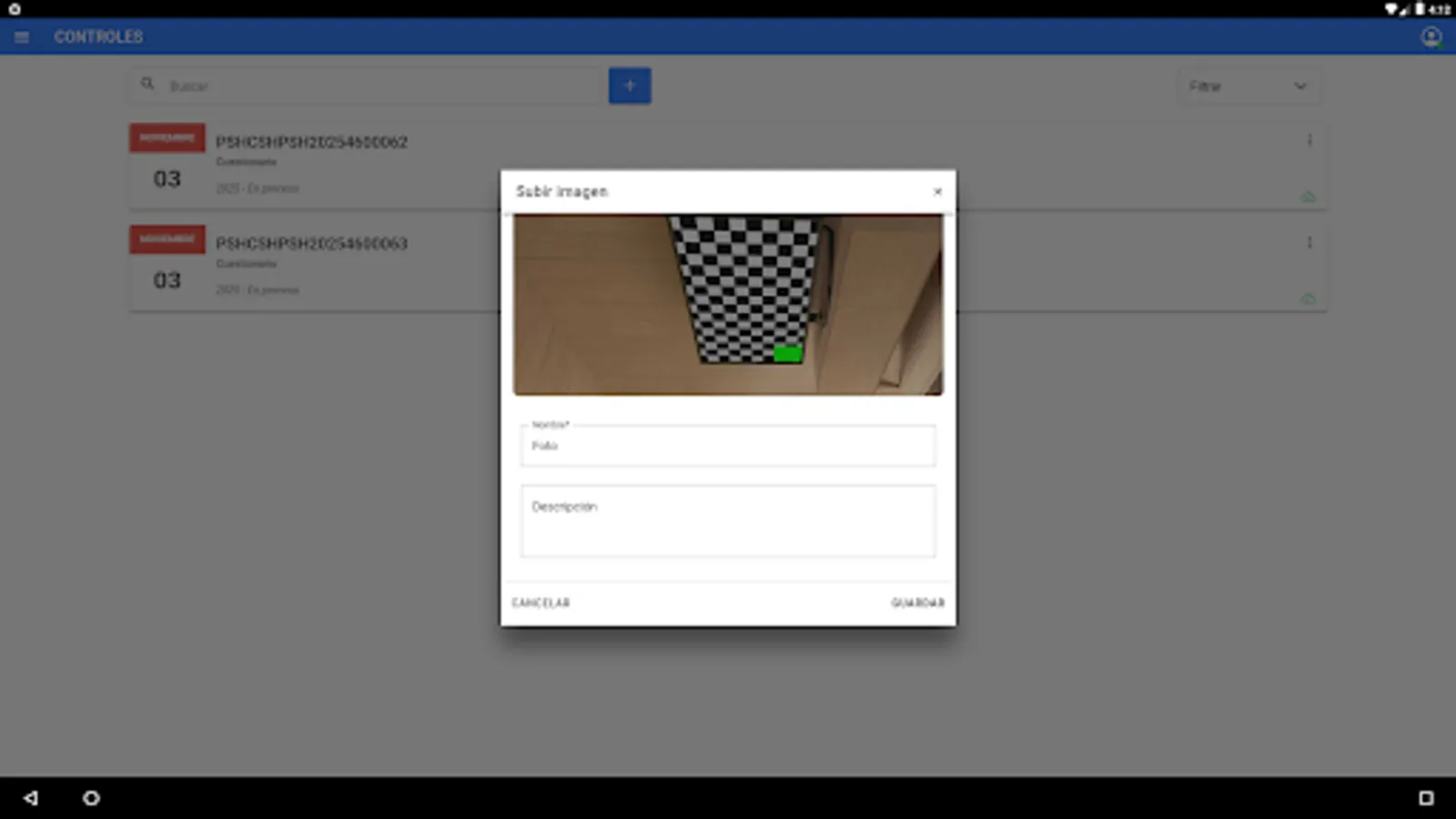Open the options menu for record PSHCSHPSH20254600063
Viewport: 1456px width, 819px height.
coord(1310,242)
